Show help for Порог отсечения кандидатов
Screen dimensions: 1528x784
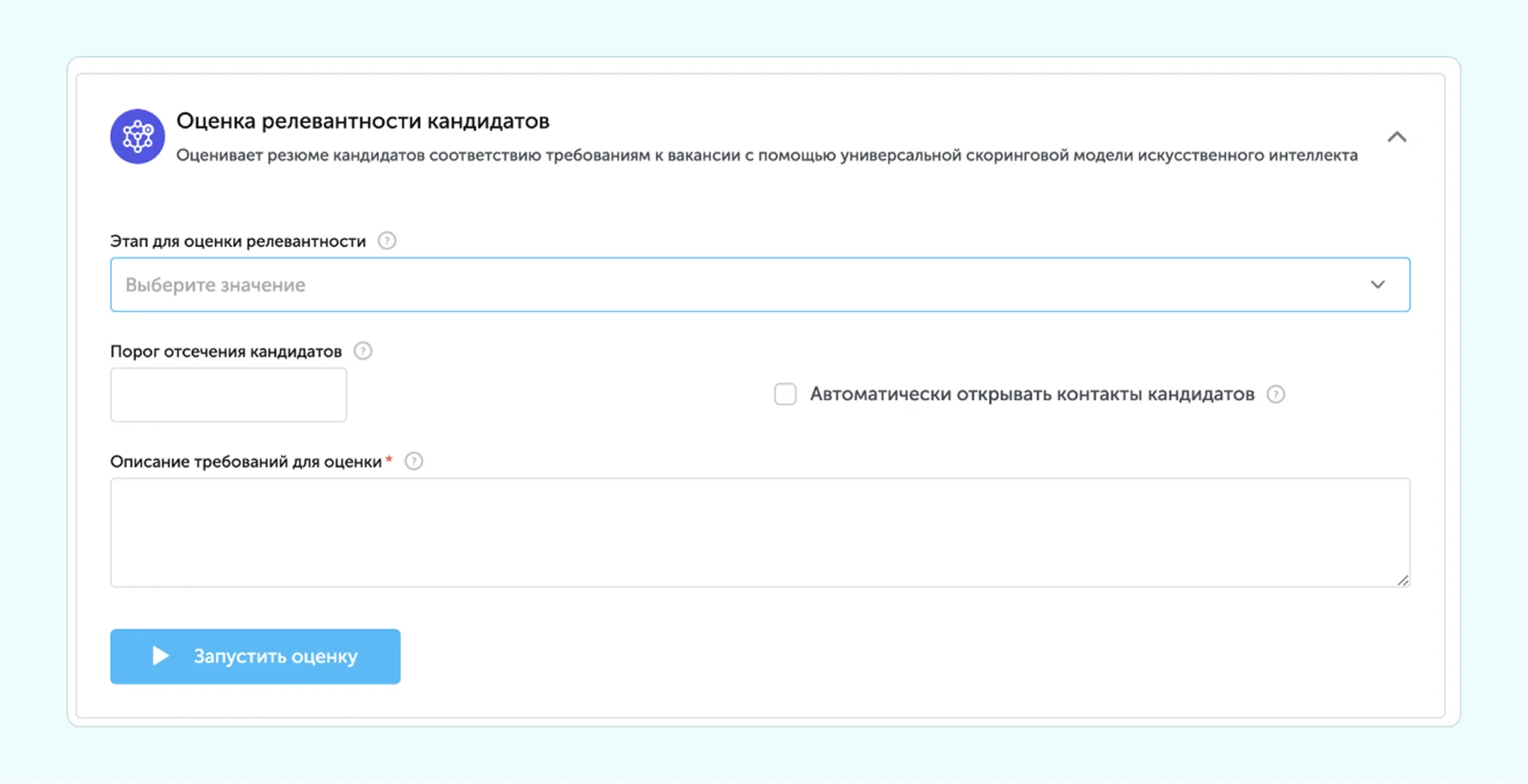click(x=362, y=351)
